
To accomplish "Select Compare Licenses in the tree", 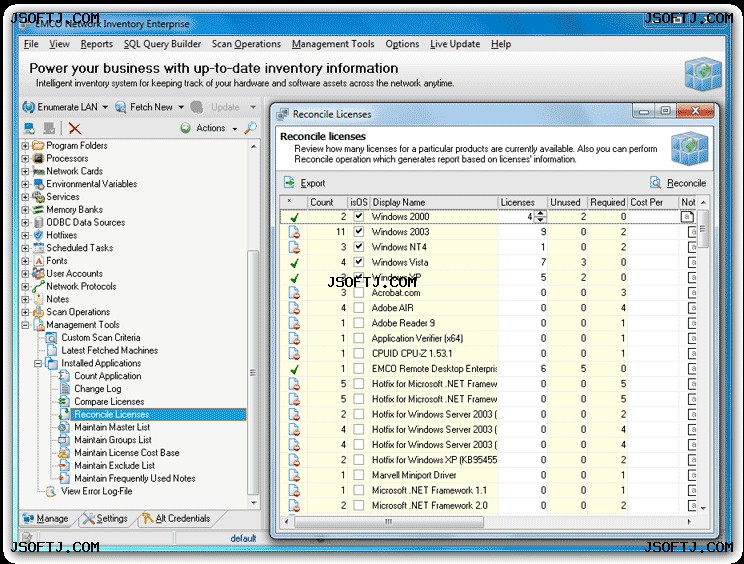I will [109, 402].
